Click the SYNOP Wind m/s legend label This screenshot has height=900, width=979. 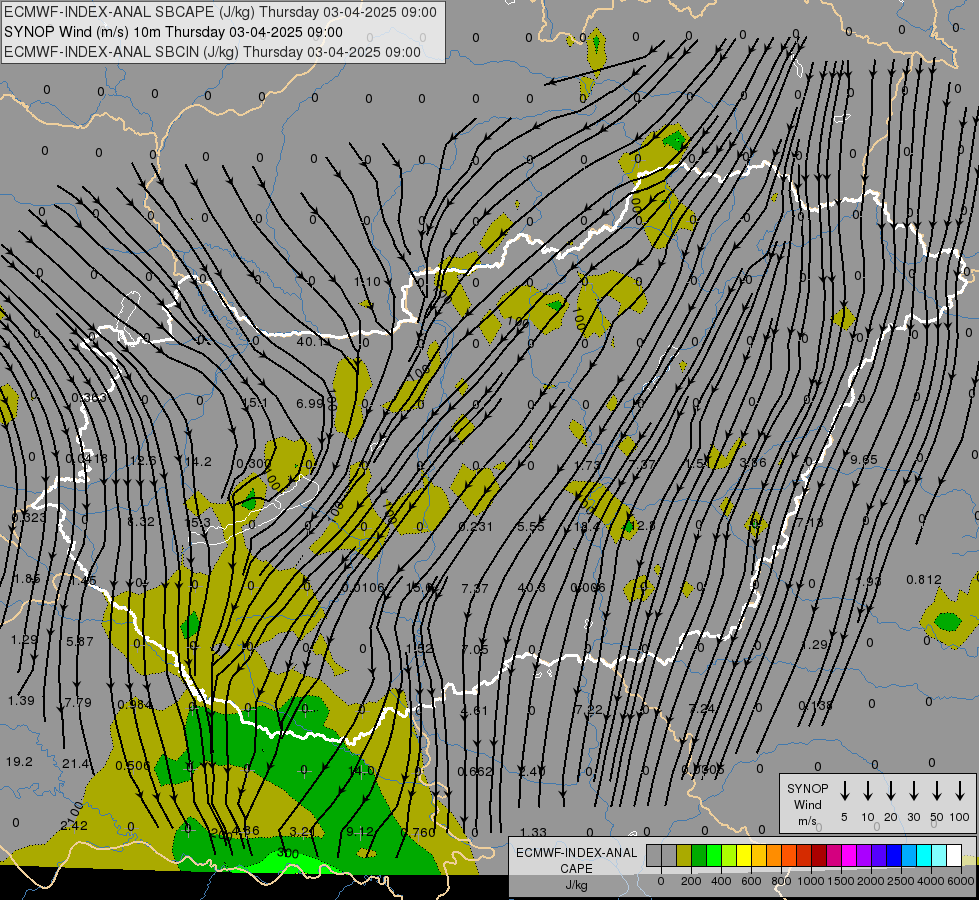click(x=807, y=804)
